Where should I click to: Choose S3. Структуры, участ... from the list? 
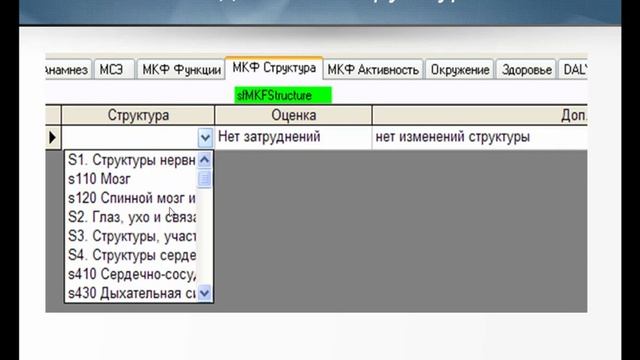(x=131, y=236)
